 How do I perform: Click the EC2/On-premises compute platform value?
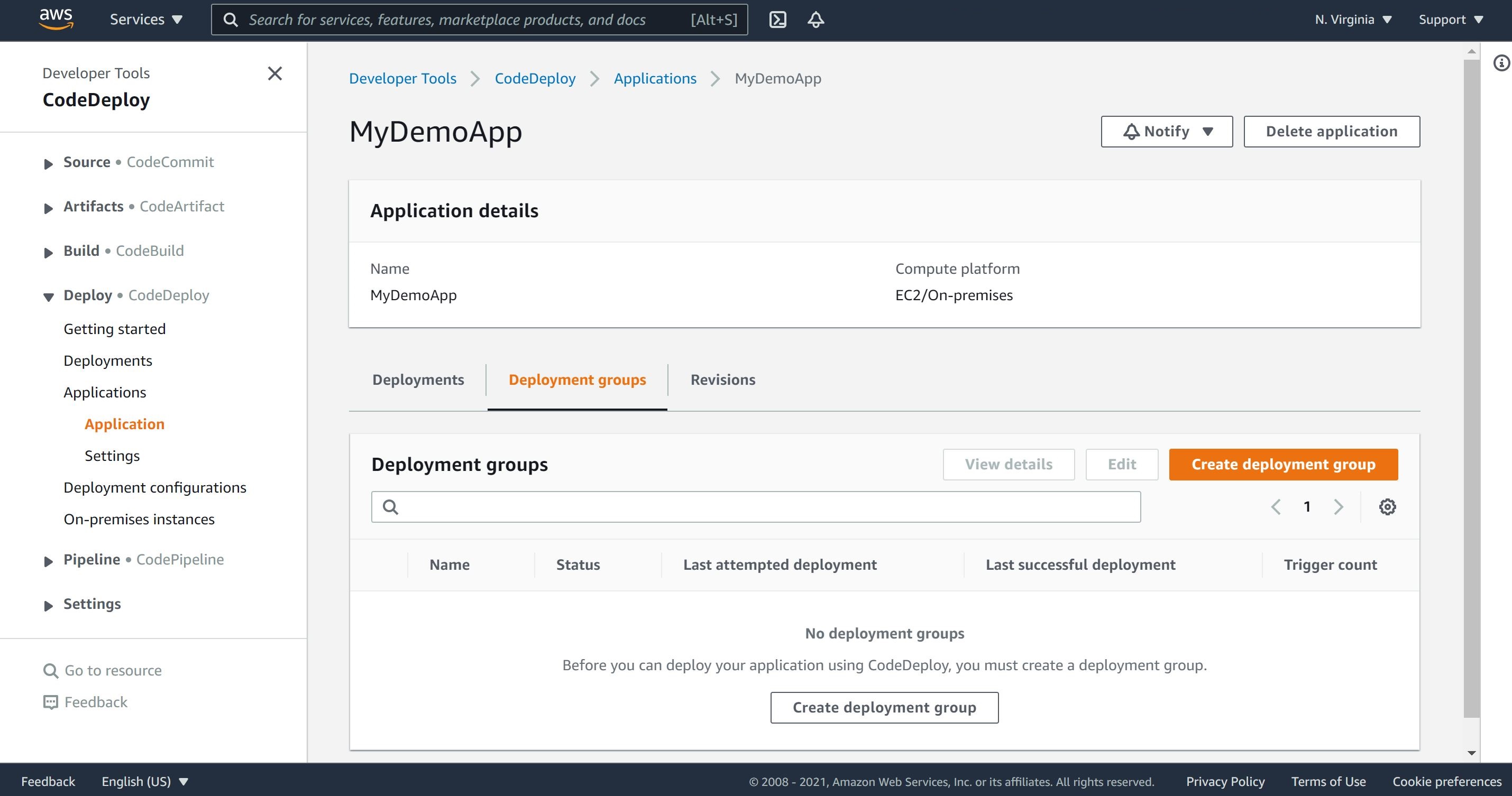[954, 295]
